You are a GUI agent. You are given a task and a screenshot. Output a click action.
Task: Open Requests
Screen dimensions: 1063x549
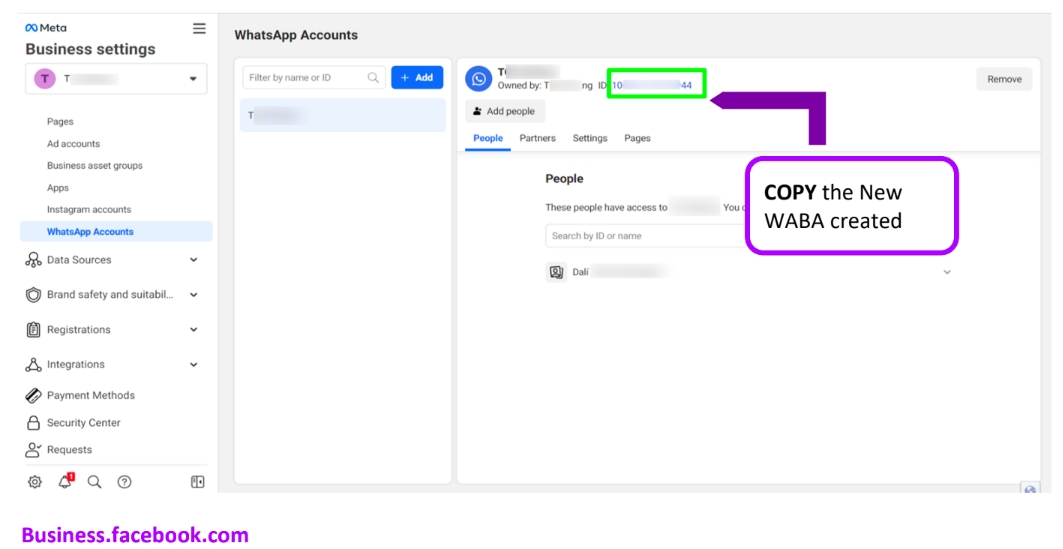[x=69, y=449]
